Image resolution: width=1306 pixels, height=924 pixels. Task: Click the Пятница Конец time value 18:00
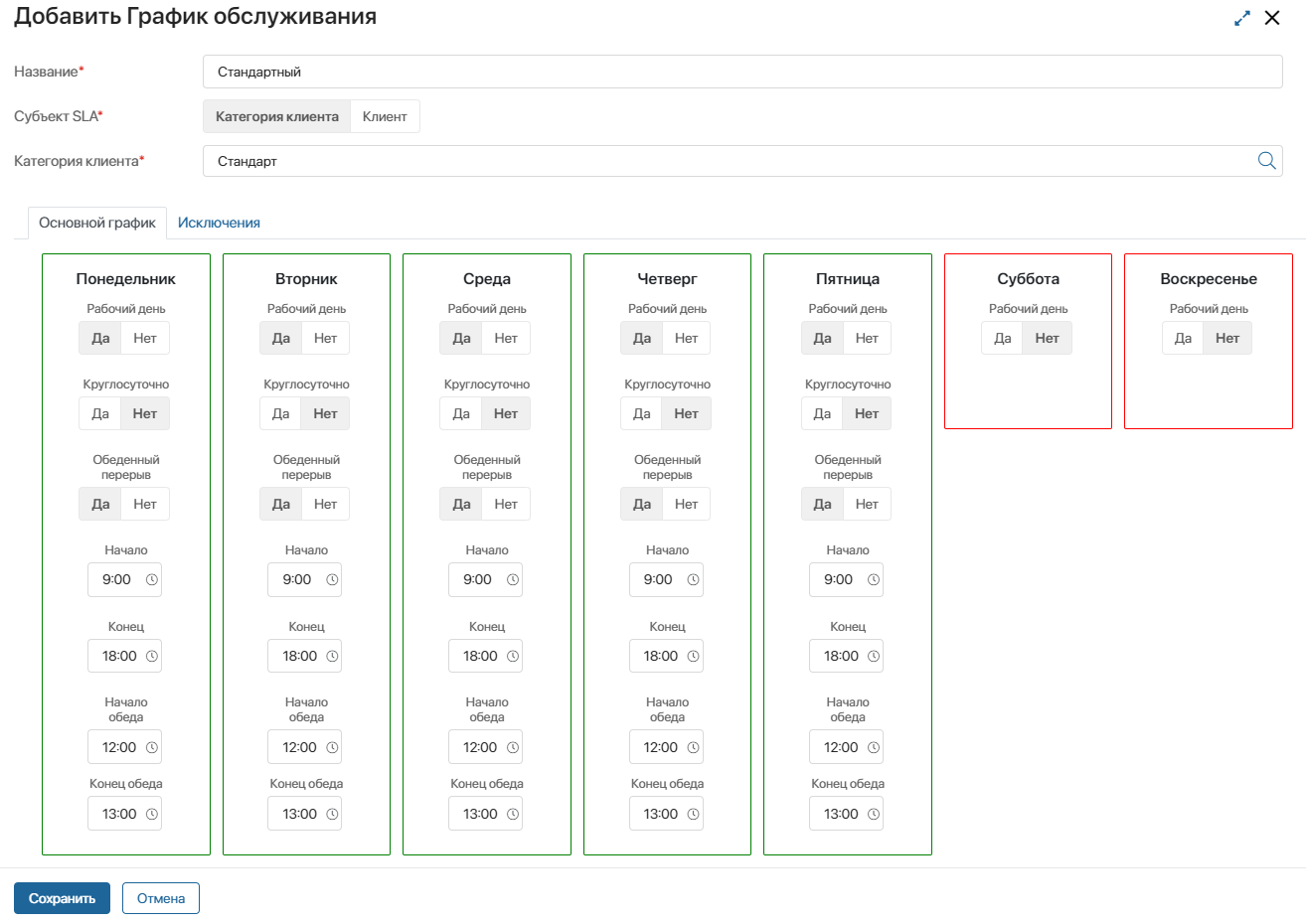pos(841,657)
